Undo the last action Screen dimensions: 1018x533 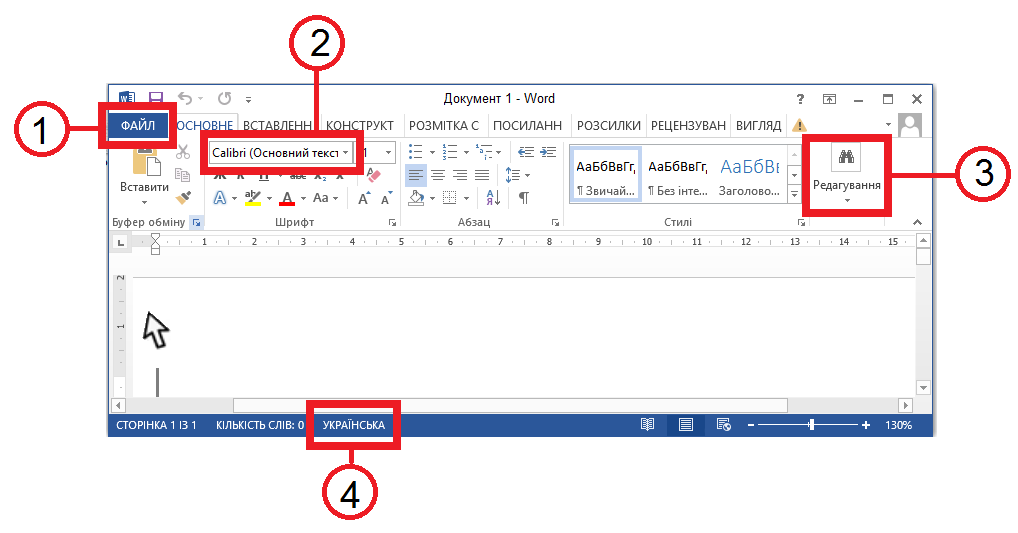(186, 99)
